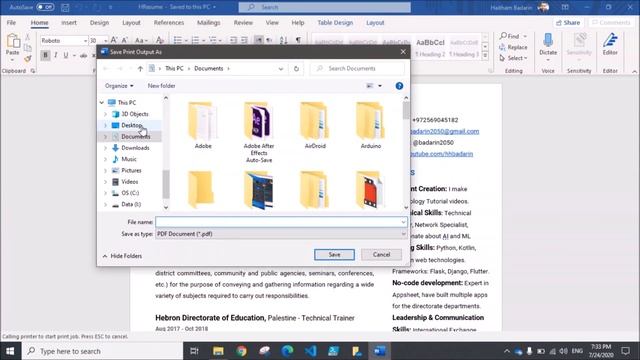Open Visual Studio Code from taskbar
640x360 pixels.
[x=310, y=351]
